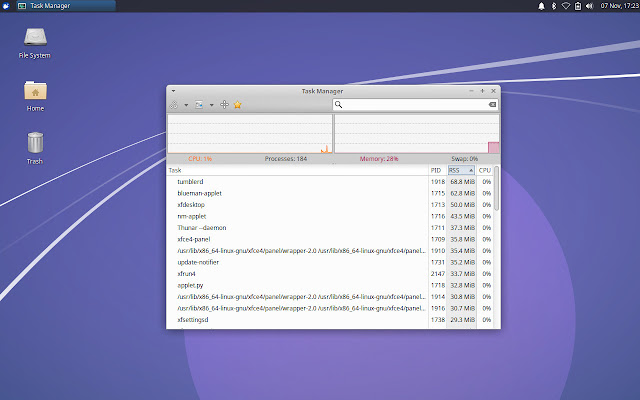Select the wrapper-2.0 row with PID 1910
This screenshot has height=400, width=640.
tap(330, 251)
